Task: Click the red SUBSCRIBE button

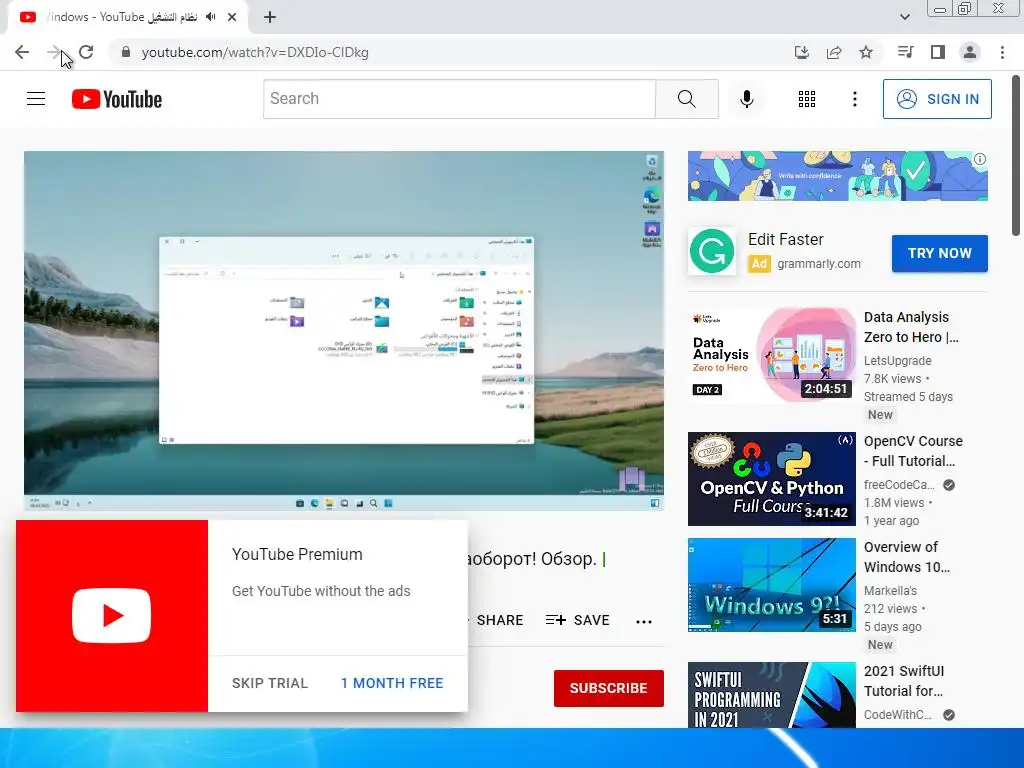Action: pos(609,688)
